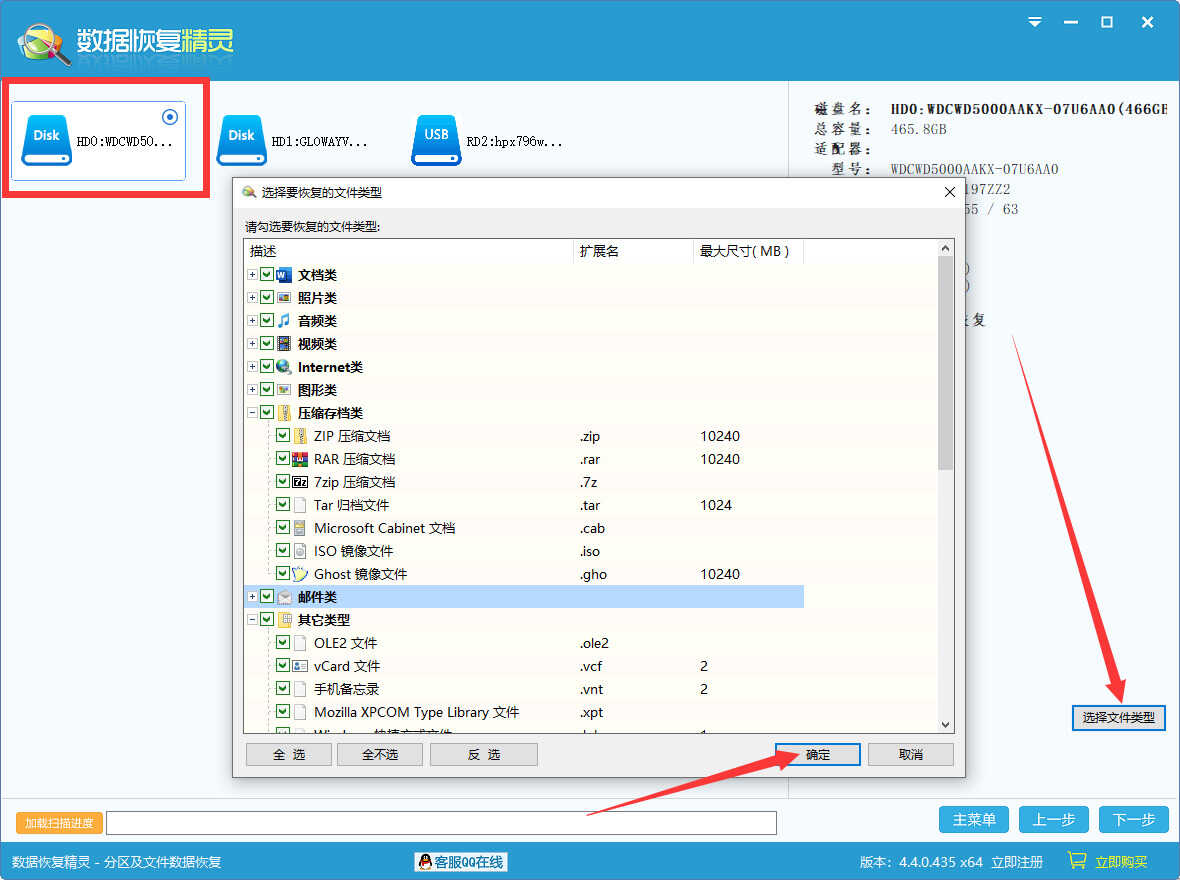
Task: Uncheck the ZIP 压缩文档 checkbox
Action: (283, 436)
